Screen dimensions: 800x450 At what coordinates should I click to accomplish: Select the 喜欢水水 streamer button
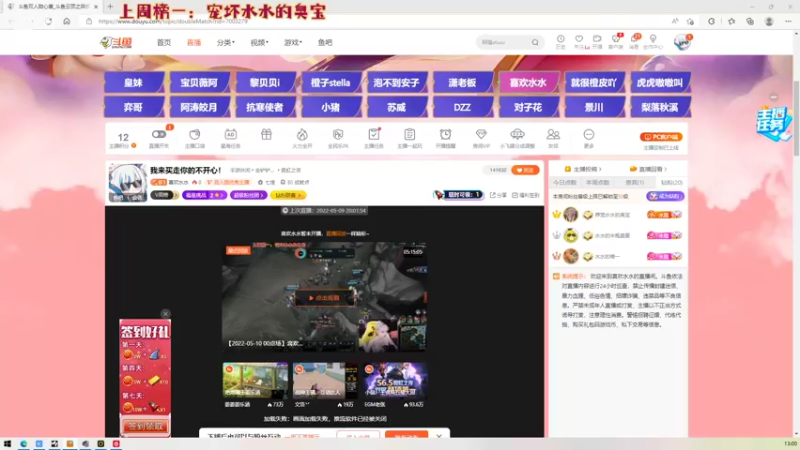point(528,82)
